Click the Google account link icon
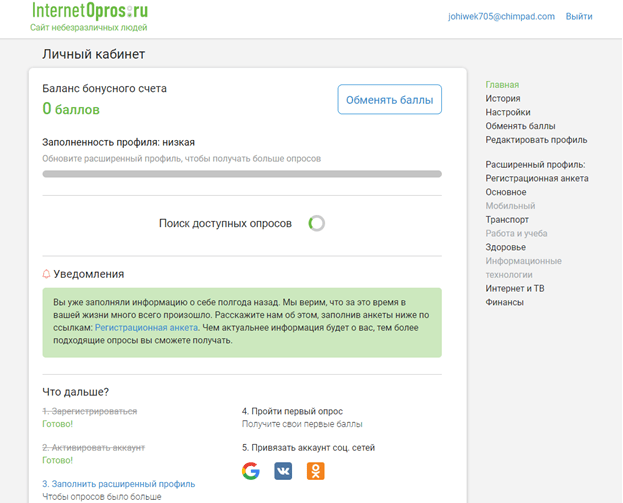623x503 pixels. 251,471
